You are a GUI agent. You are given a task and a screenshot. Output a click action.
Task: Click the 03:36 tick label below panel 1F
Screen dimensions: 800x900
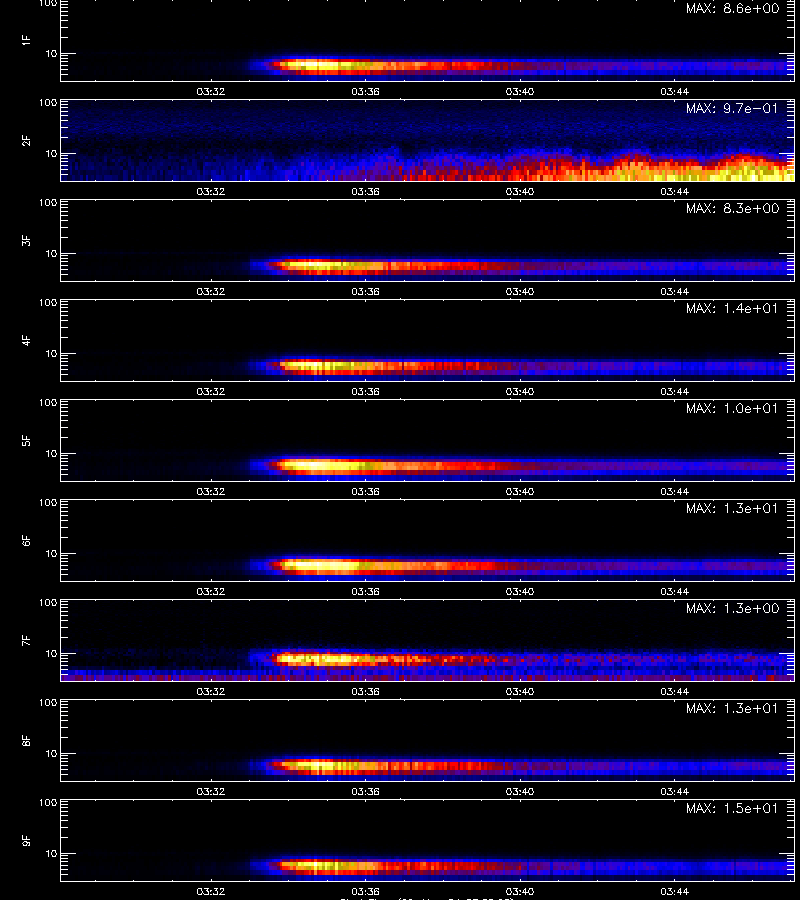click(366, 91)
